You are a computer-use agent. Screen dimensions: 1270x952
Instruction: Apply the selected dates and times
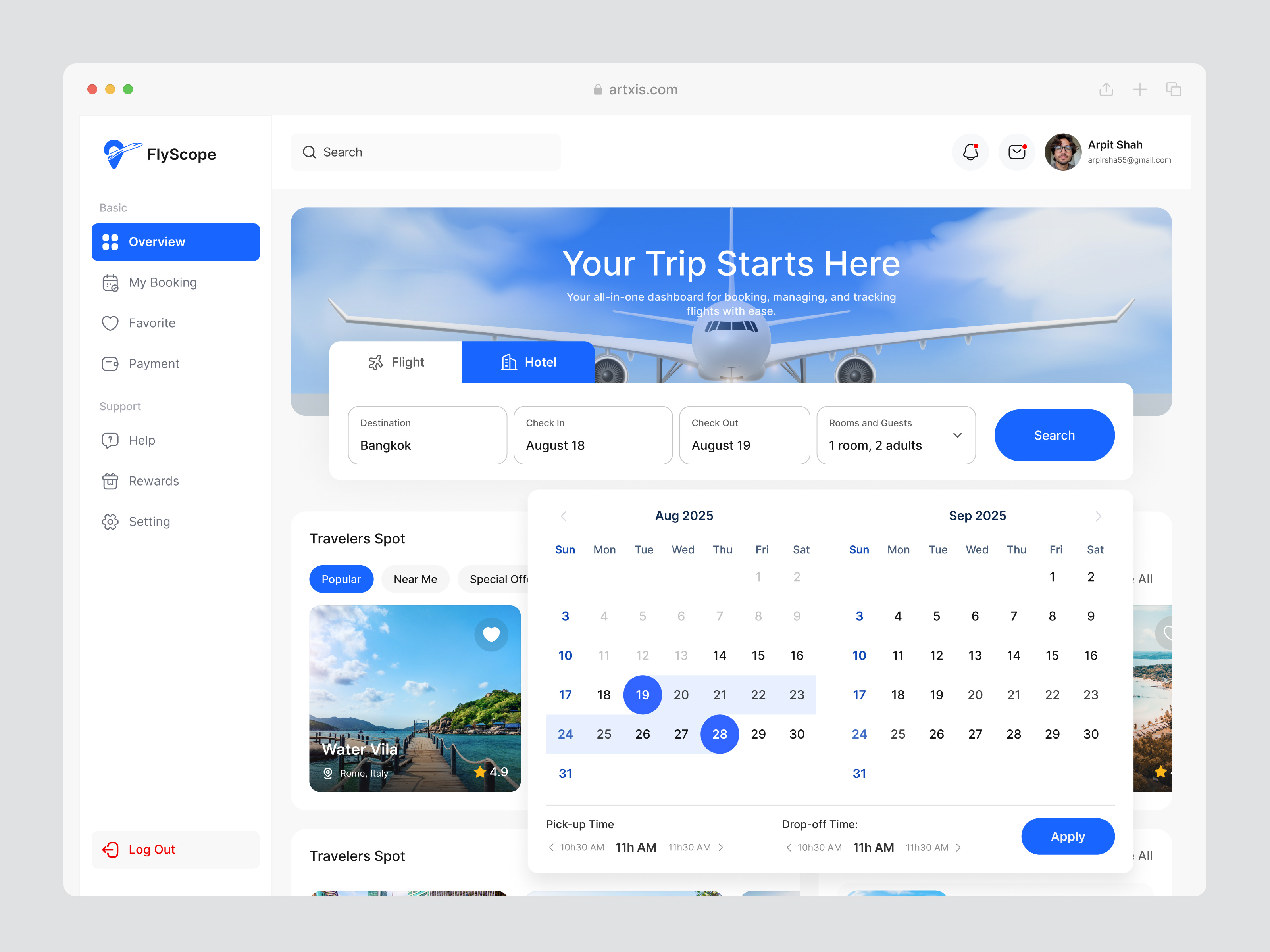[1067, 836]
